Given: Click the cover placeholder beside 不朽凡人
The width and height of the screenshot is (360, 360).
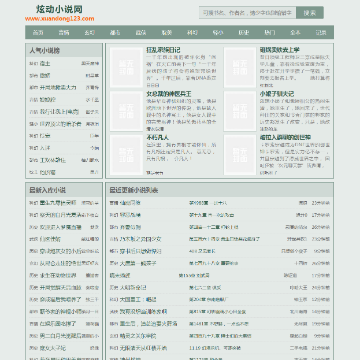Looking at the screenshot, I should [x=126, y=155].
